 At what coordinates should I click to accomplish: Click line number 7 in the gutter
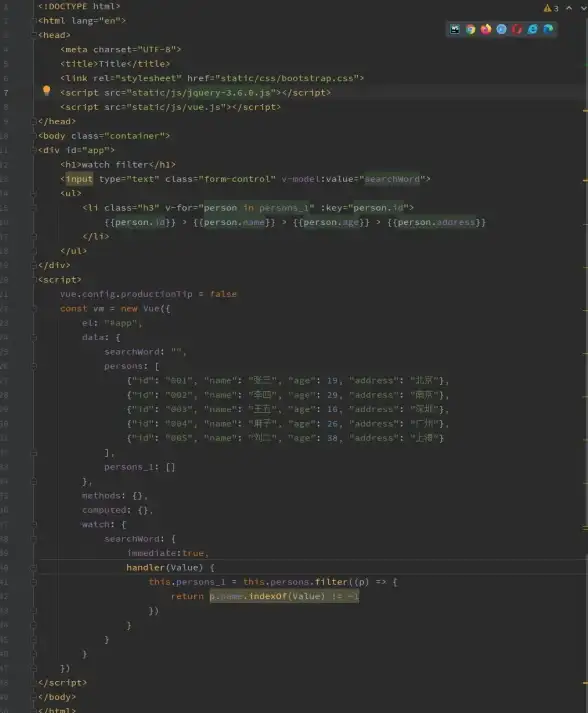point(6,93)
